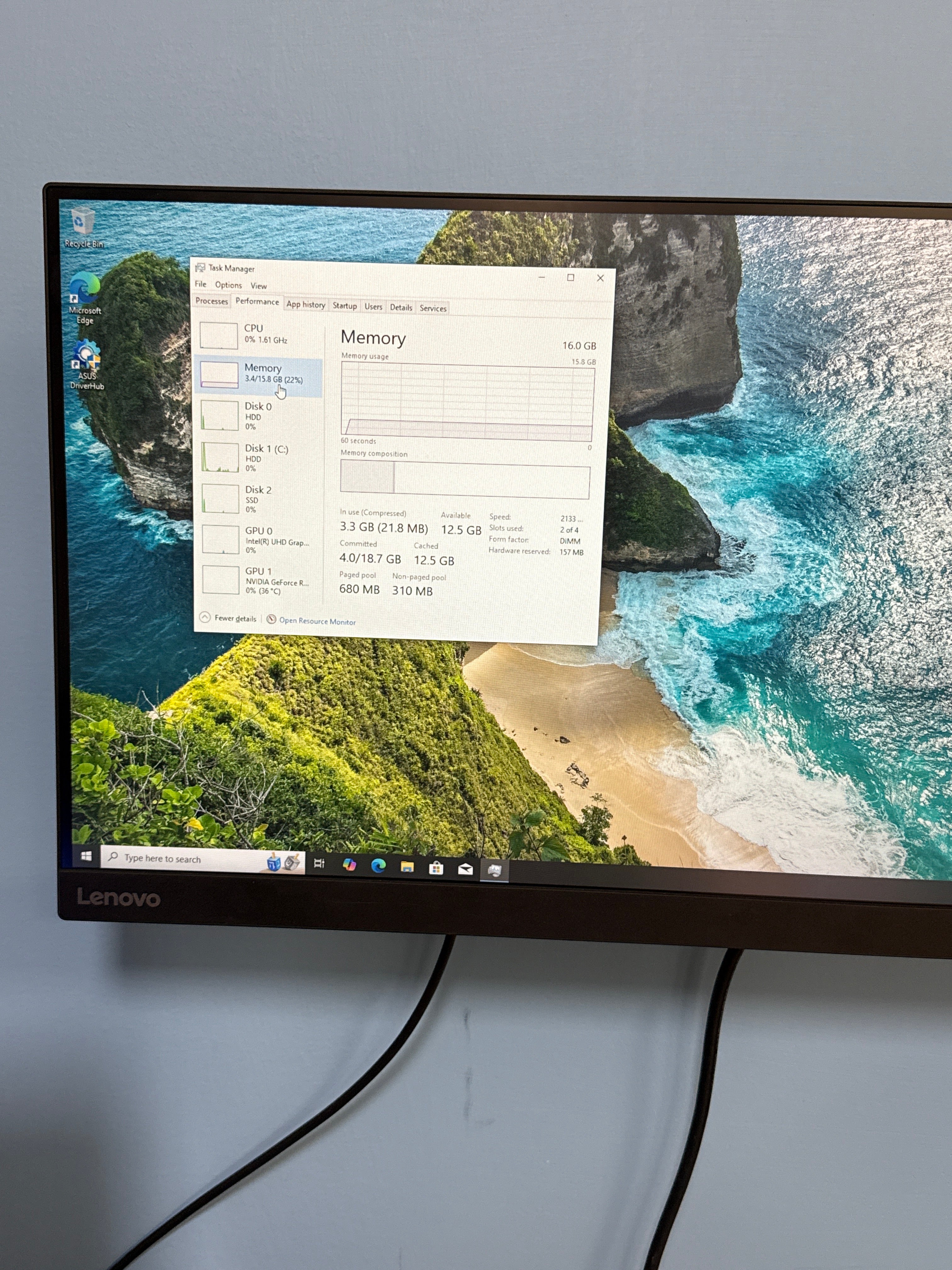Open the View menu in Task Manager
Screen dimensions: 952x1270
[258, 286]
